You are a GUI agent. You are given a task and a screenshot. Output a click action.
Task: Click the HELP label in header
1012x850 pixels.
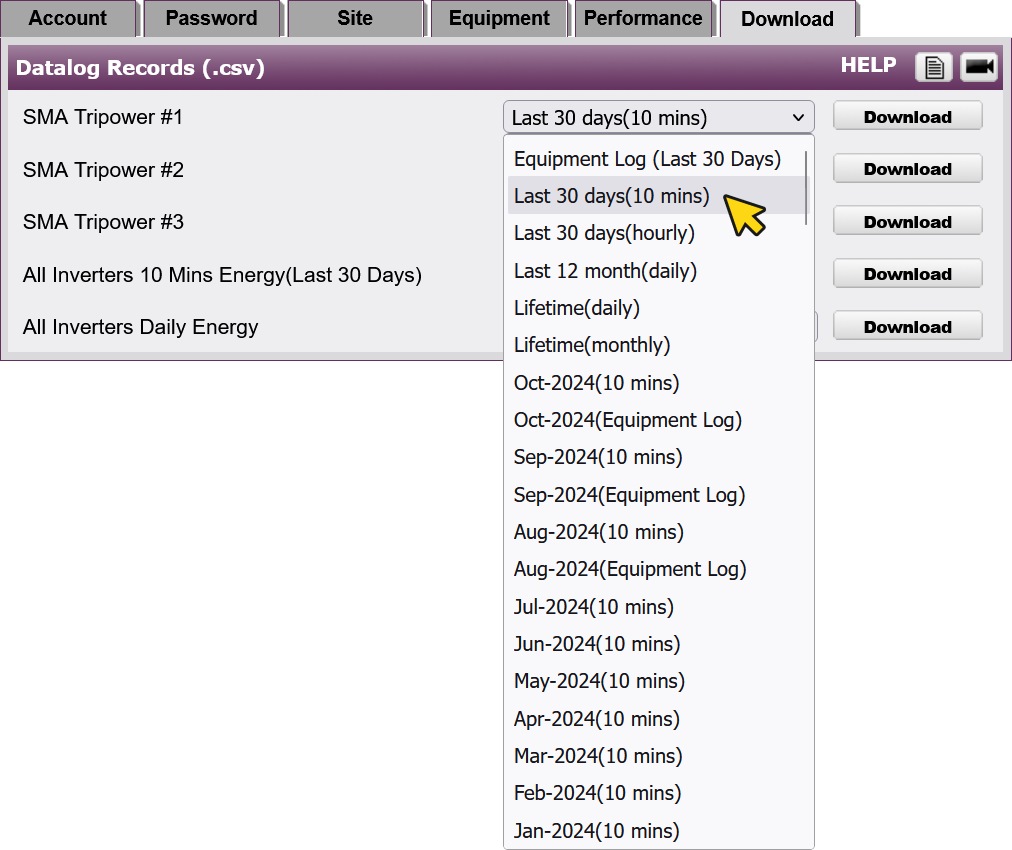(x=868, y=65)
